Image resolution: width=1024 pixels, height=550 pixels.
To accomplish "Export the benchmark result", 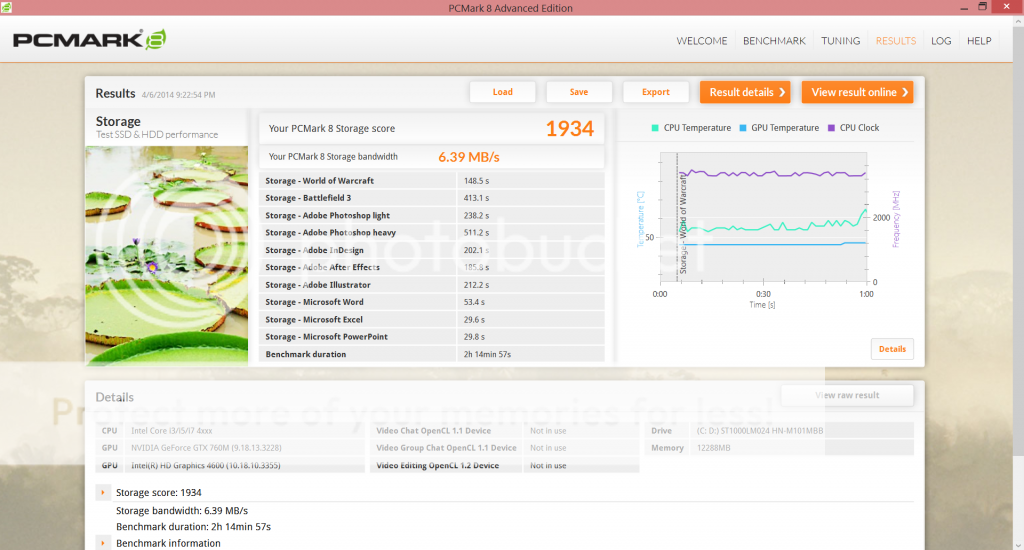I will coord(656,92).
